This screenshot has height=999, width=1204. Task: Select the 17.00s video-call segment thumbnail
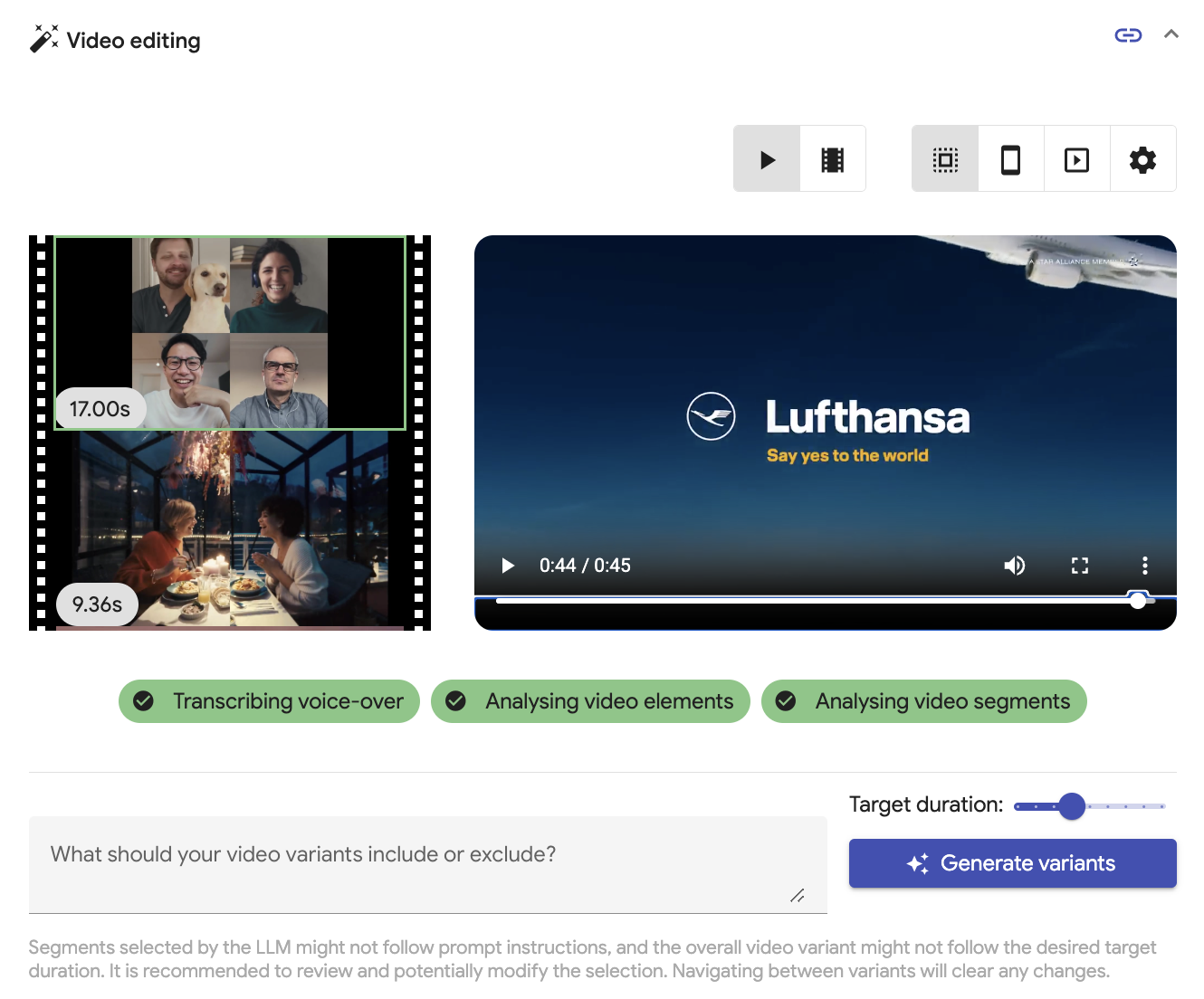click(x=230, y=332)
